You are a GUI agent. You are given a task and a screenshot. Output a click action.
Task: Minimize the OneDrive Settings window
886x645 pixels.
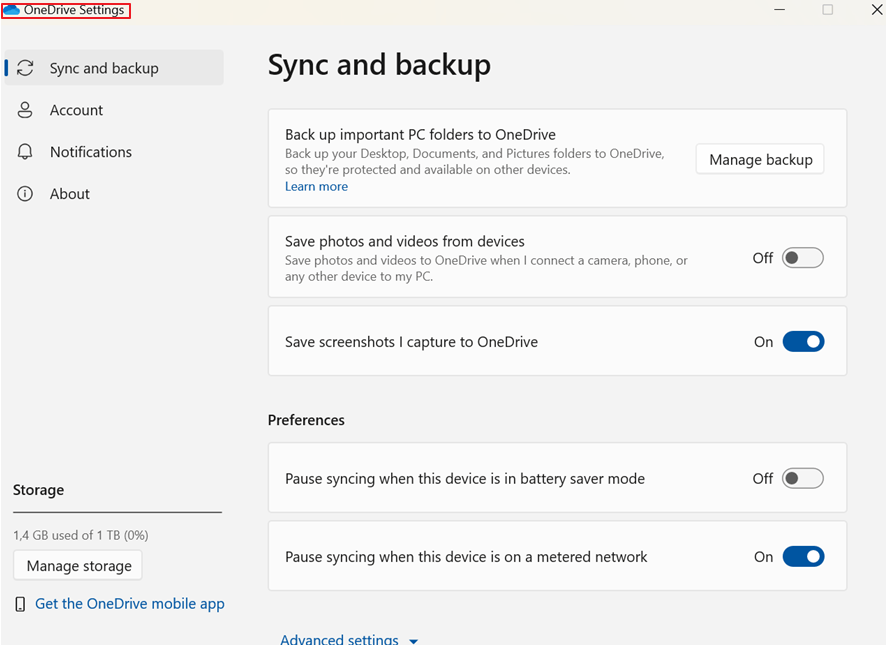(780, 10)
